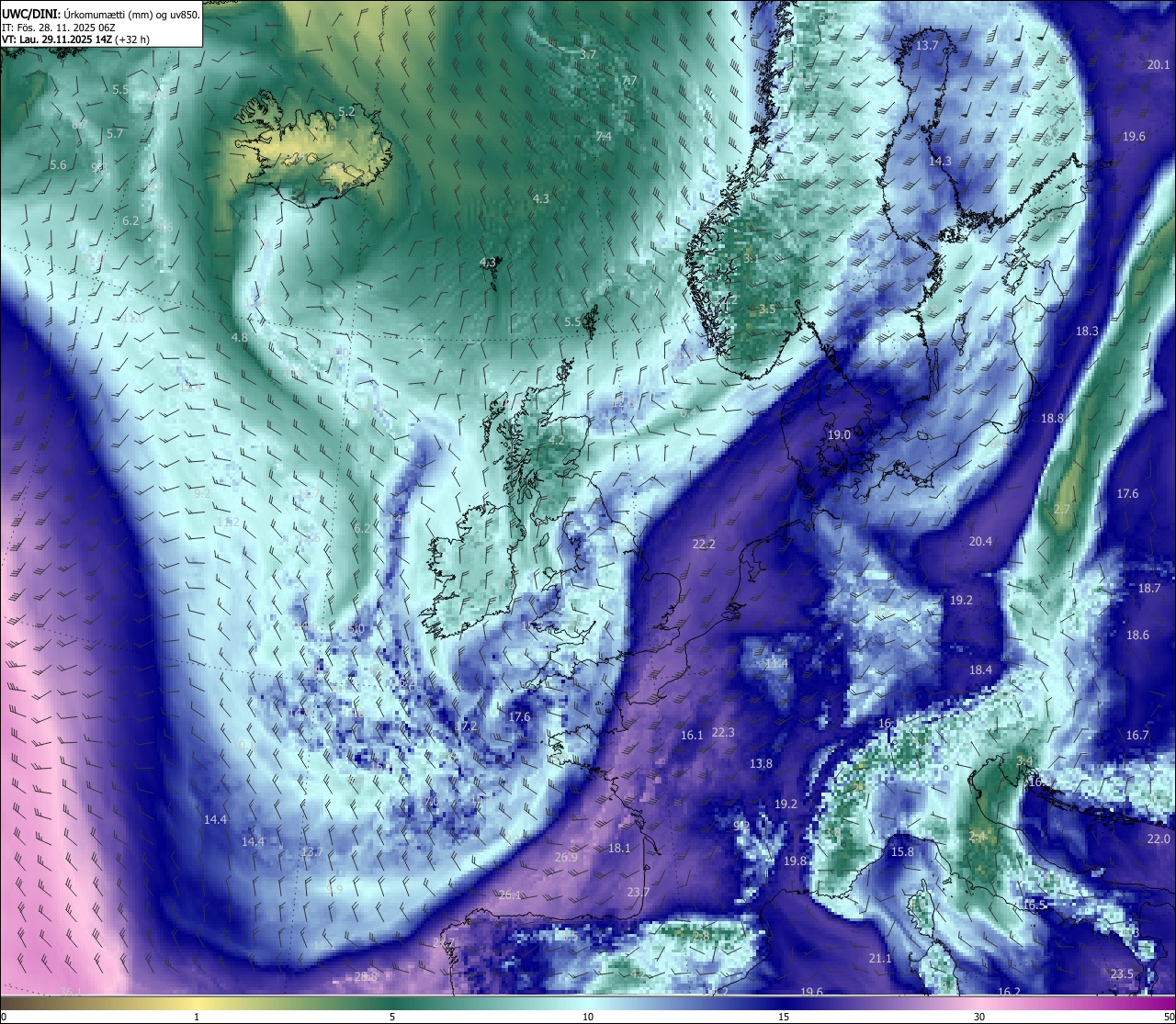This screenshot has width=1176, height=1024.
Task: Click the 21.1 value over the Mediterranean
Action: (879, 958)
